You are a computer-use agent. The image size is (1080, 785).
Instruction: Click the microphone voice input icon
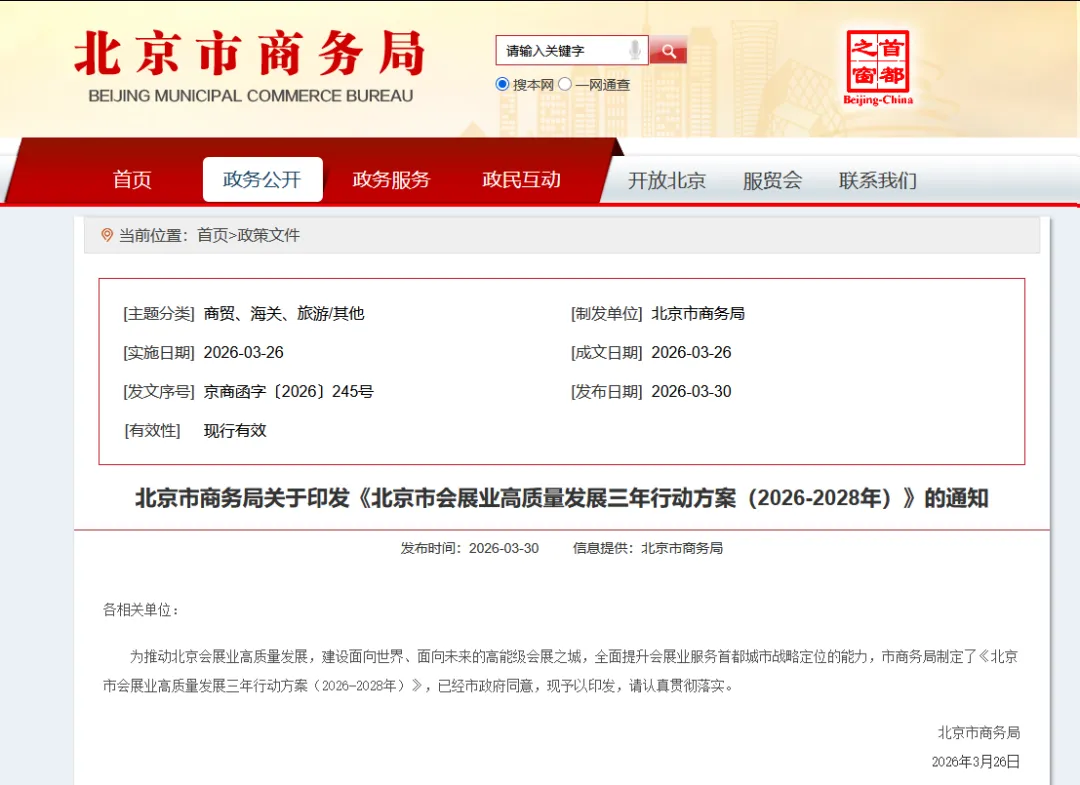tap(634, 50)
